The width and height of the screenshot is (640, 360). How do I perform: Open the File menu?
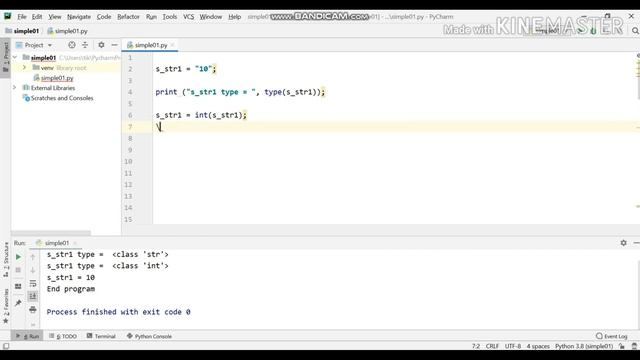click(22, 17)
